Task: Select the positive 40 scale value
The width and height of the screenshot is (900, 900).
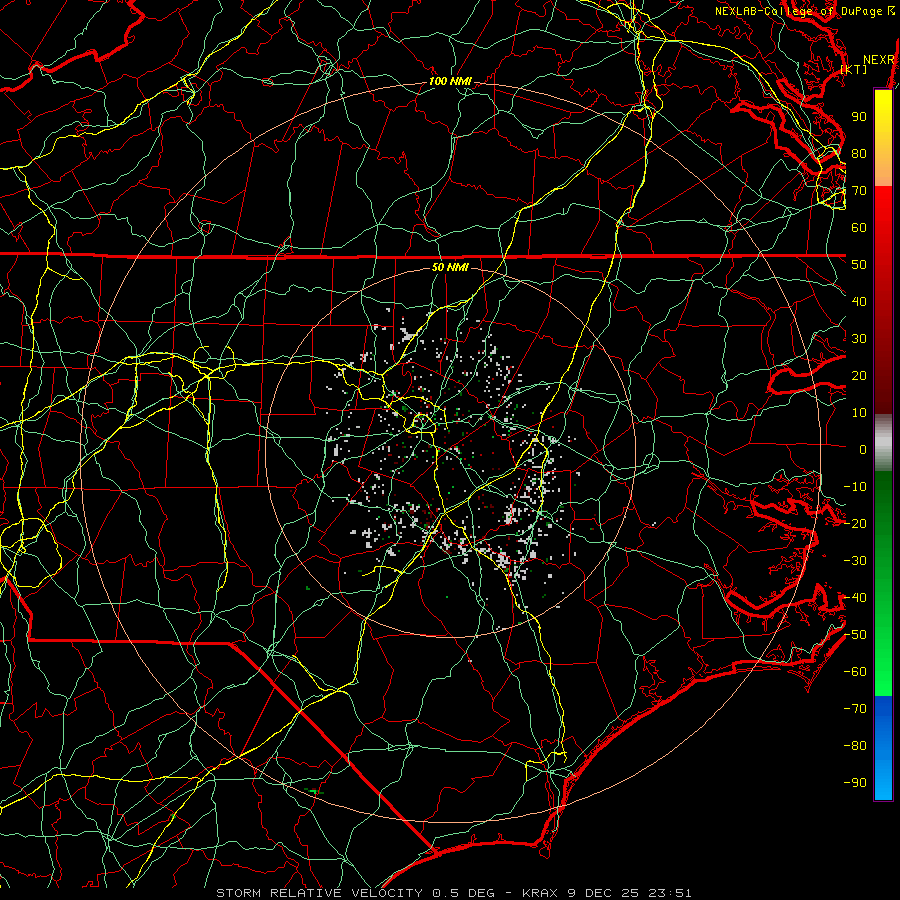Action: coord(859,302)
